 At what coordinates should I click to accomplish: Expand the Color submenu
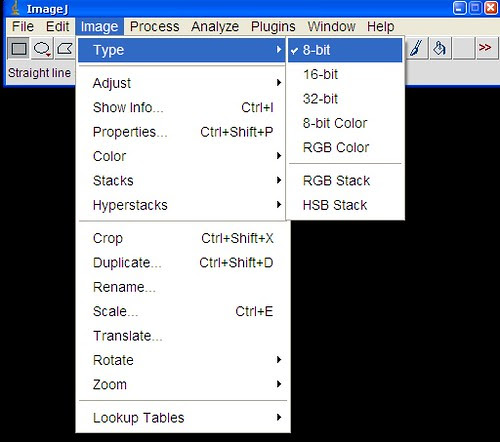[181, 156]
